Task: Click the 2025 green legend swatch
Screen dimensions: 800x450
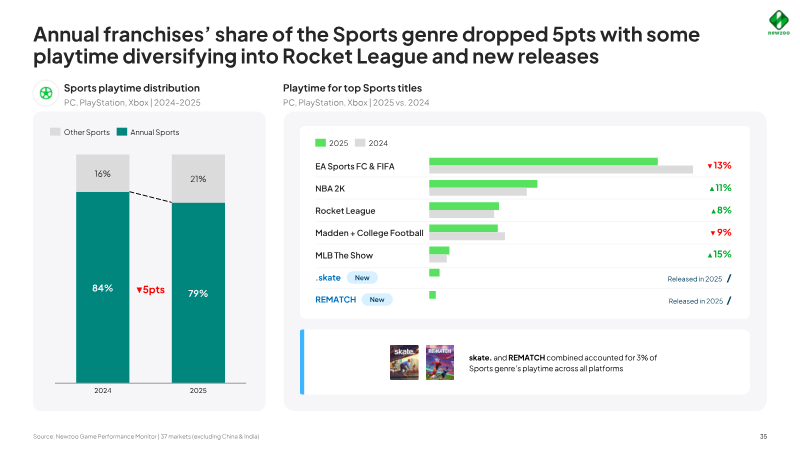Action: point(320,143)
